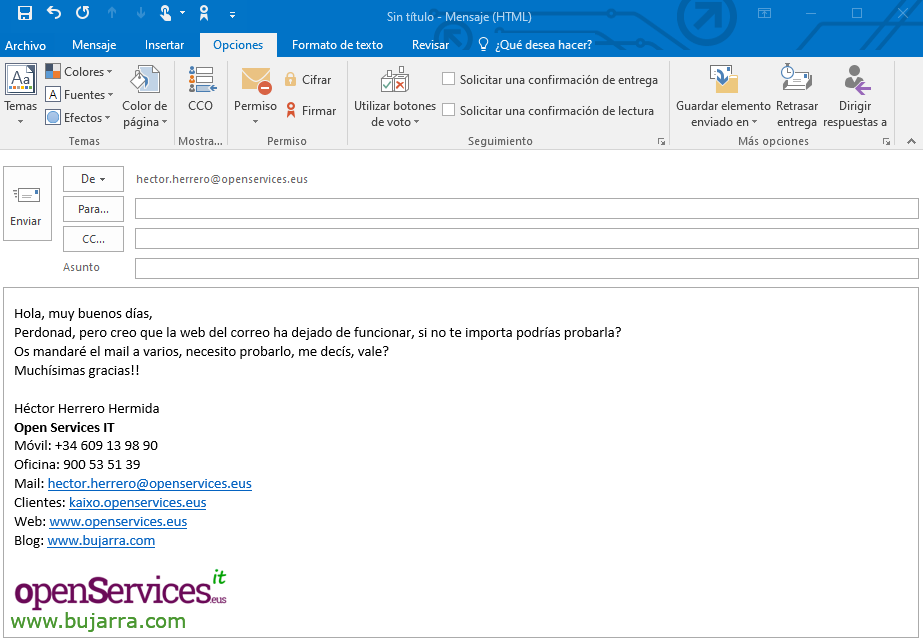Enable Solicitar una confirmación de lectura
The width and height of the screenshot is (923, 642).
tap(449, 110)
